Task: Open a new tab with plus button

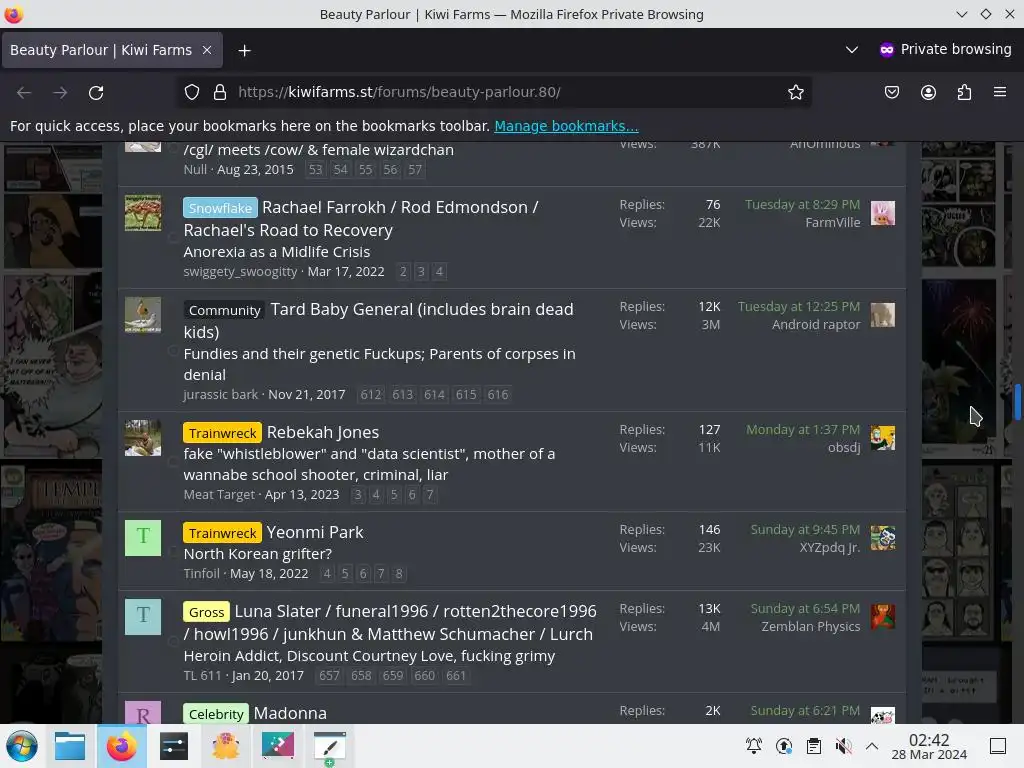Action: click(x=244, y=50)
